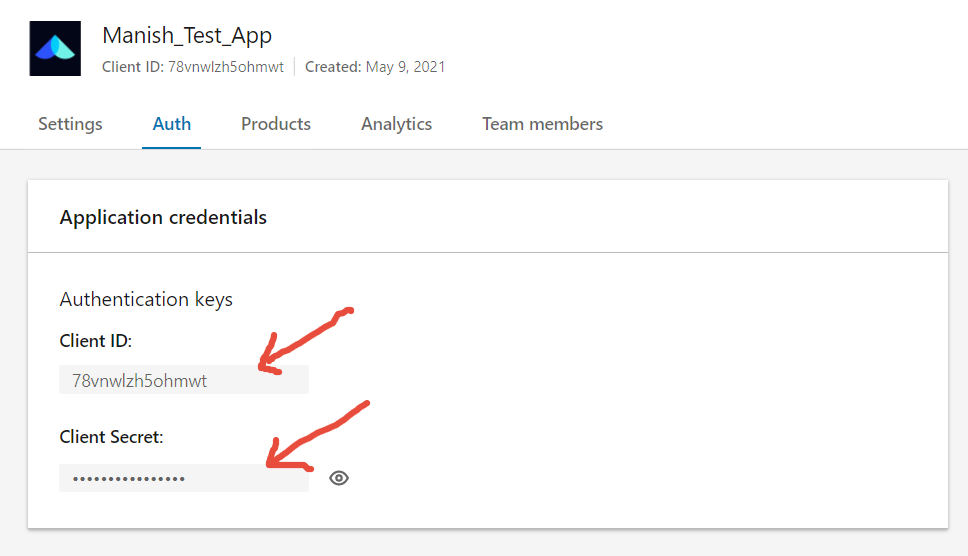Go to the Analytics tab
The image size is (968, 556).
[396, 124]
